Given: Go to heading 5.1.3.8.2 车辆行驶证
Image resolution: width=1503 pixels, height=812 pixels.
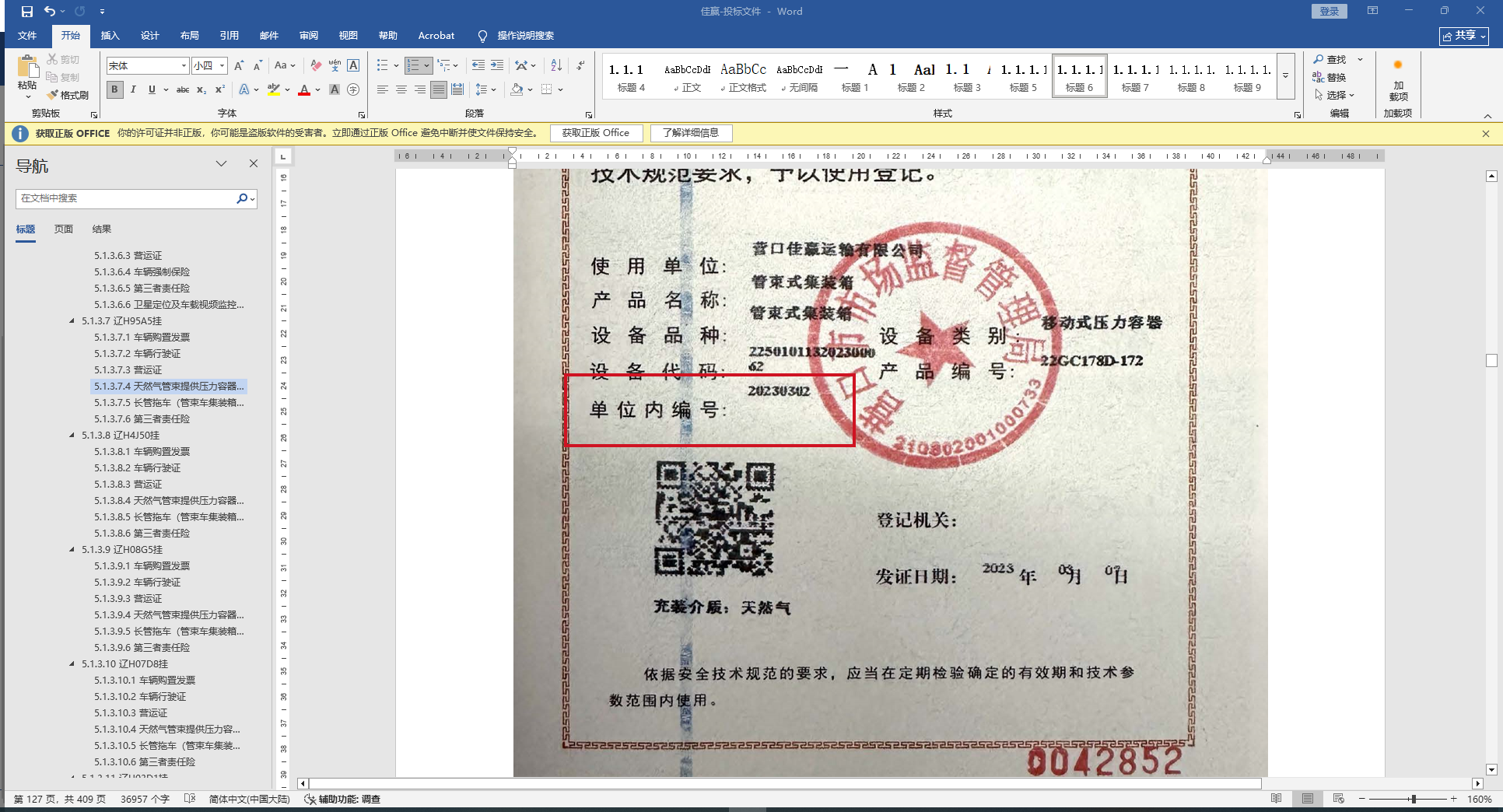Looking at the screenshot, I should pyautogui.click(x=138, y=467).
